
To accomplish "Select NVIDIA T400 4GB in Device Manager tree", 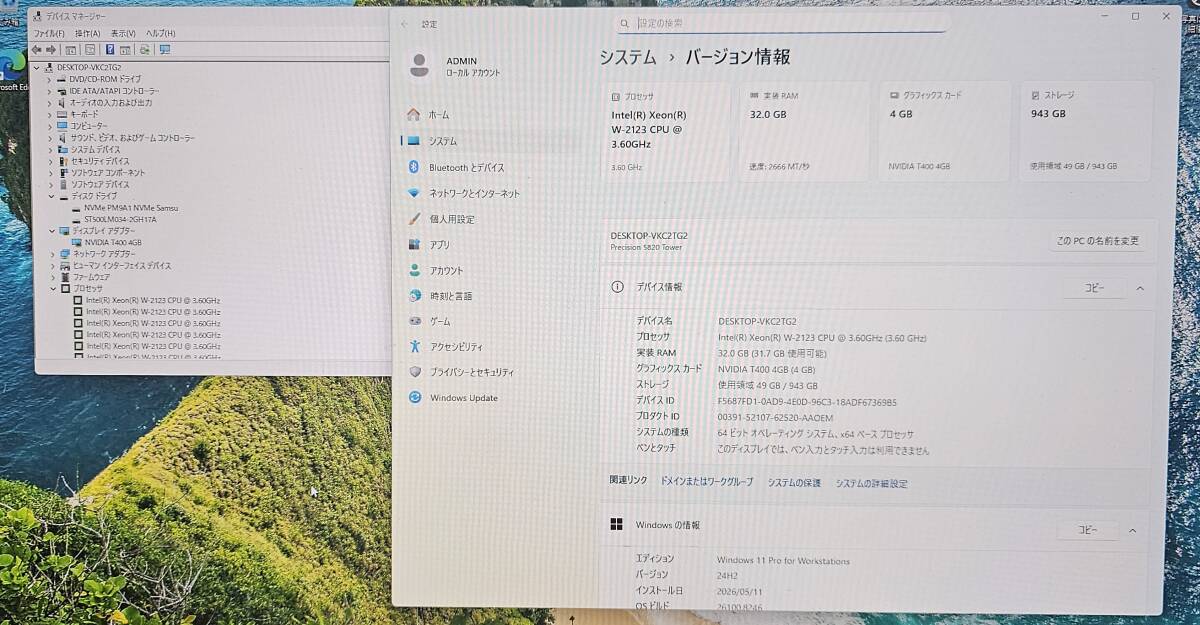I will [113, 242].
